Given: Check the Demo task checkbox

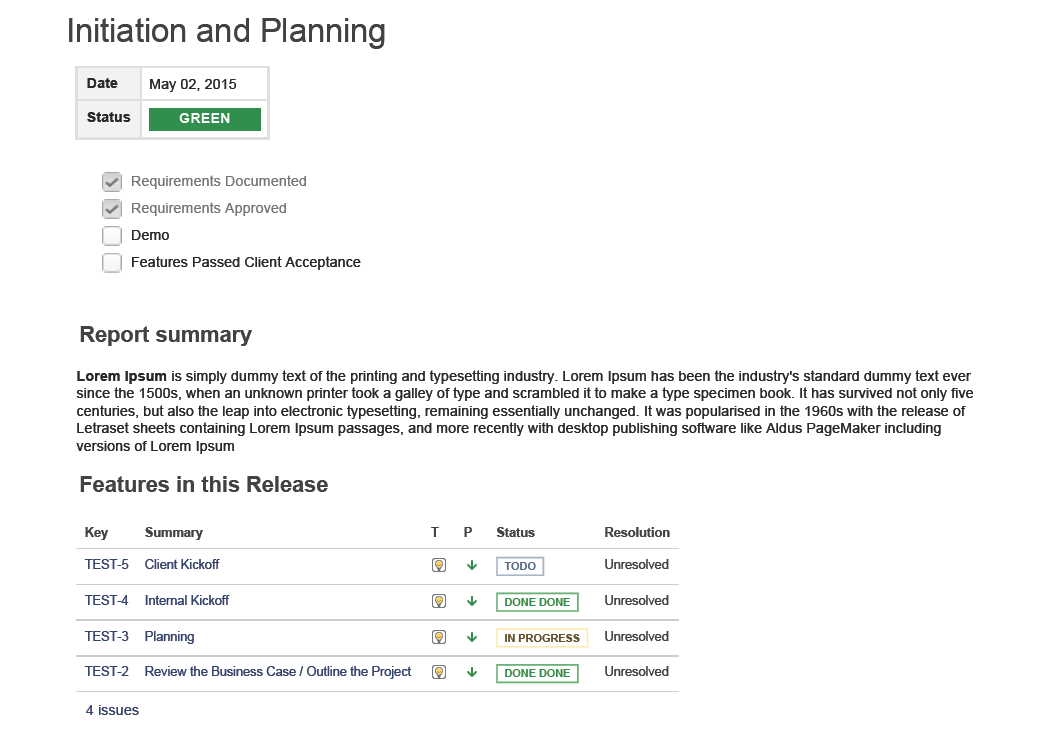Looking at the screenshot, I should 112,236.
